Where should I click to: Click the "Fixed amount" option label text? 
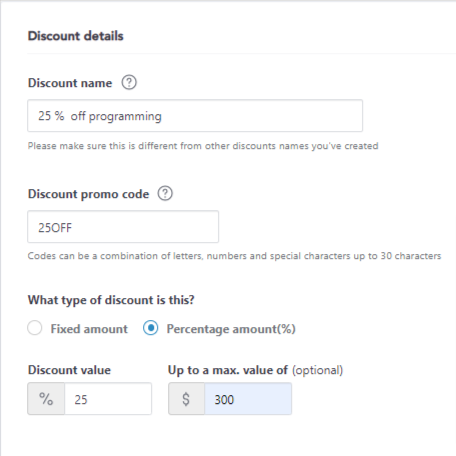[89, 329]
